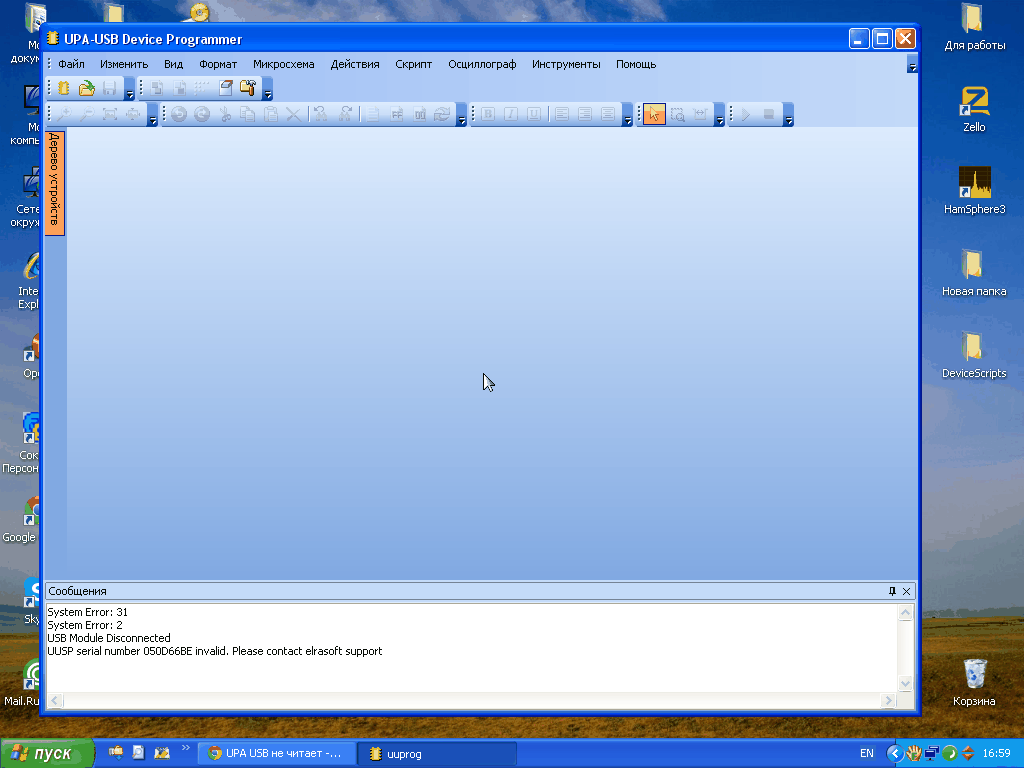Click the floppy disk save icon
The width and height of the screenshot is (1024, 768).
click(110, 88)
